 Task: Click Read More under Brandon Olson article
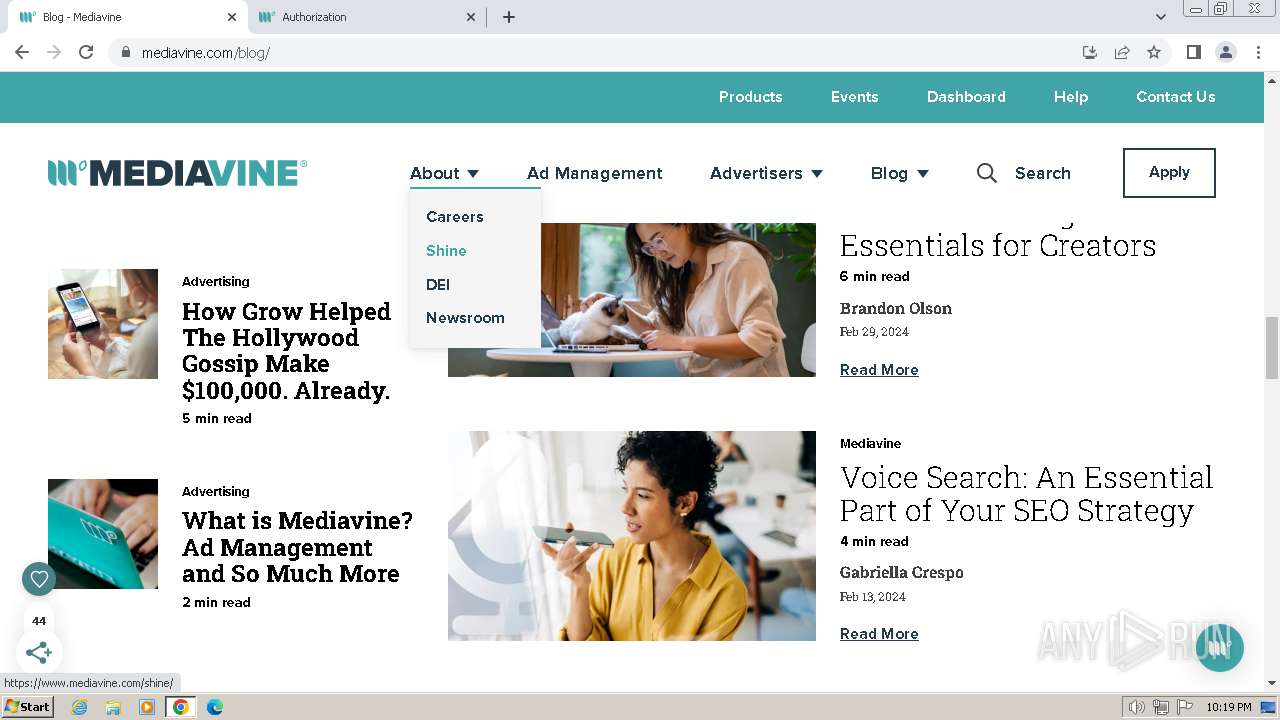click(879, 370)
